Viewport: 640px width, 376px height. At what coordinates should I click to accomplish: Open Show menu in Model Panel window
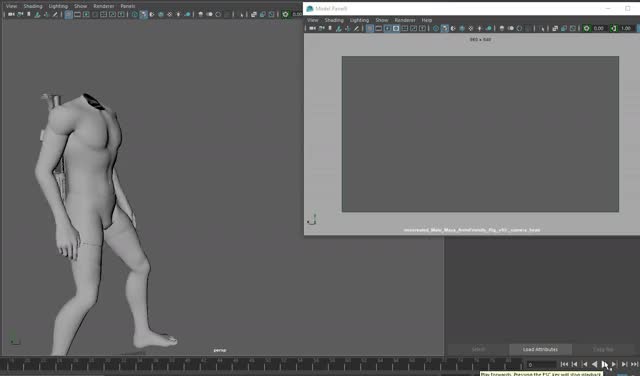[x=382, y=20]
